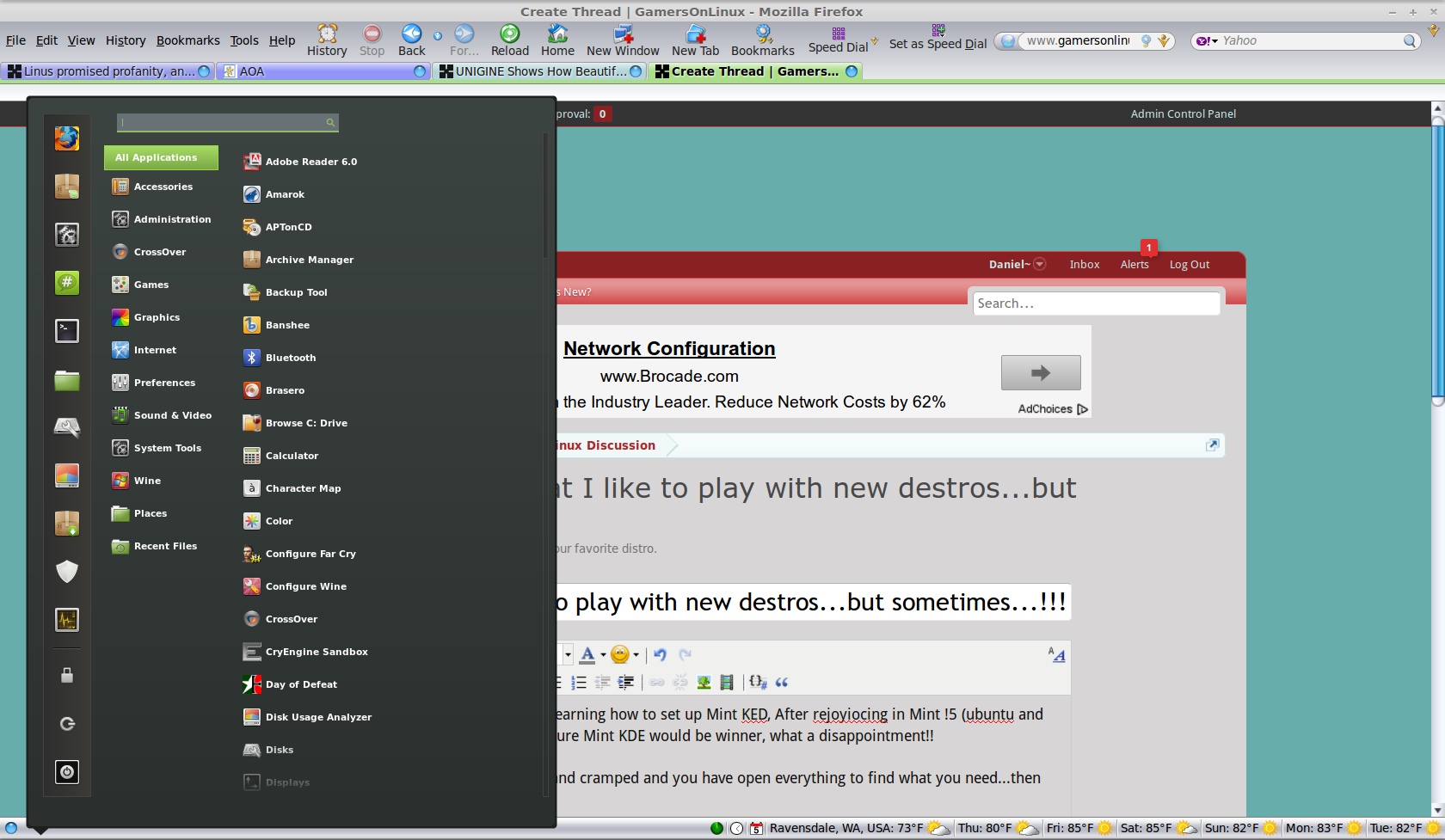The width and height of the screenshot is (1445, 840).
Task: Open the back history dropdown next to Back
Action: pyautogui.click(x=437, y=36)
